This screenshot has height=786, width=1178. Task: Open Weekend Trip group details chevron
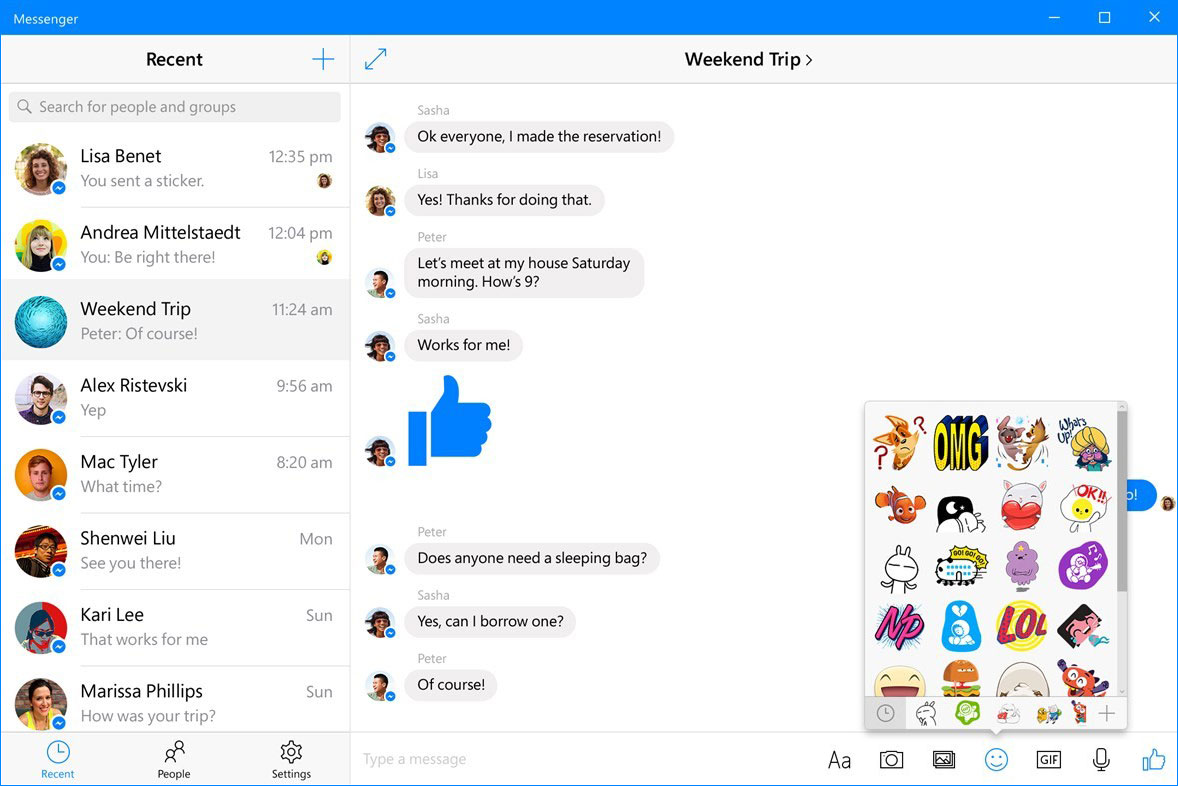(809, 59)
